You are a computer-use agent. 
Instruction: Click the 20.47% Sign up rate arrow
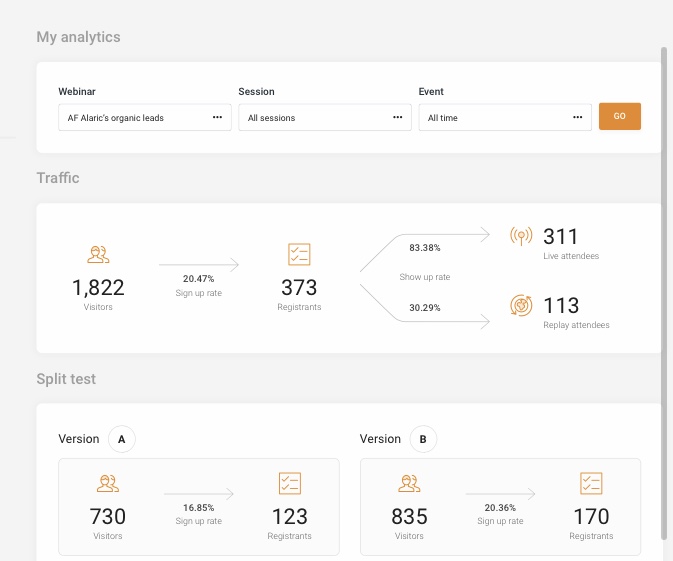[199, 265]
